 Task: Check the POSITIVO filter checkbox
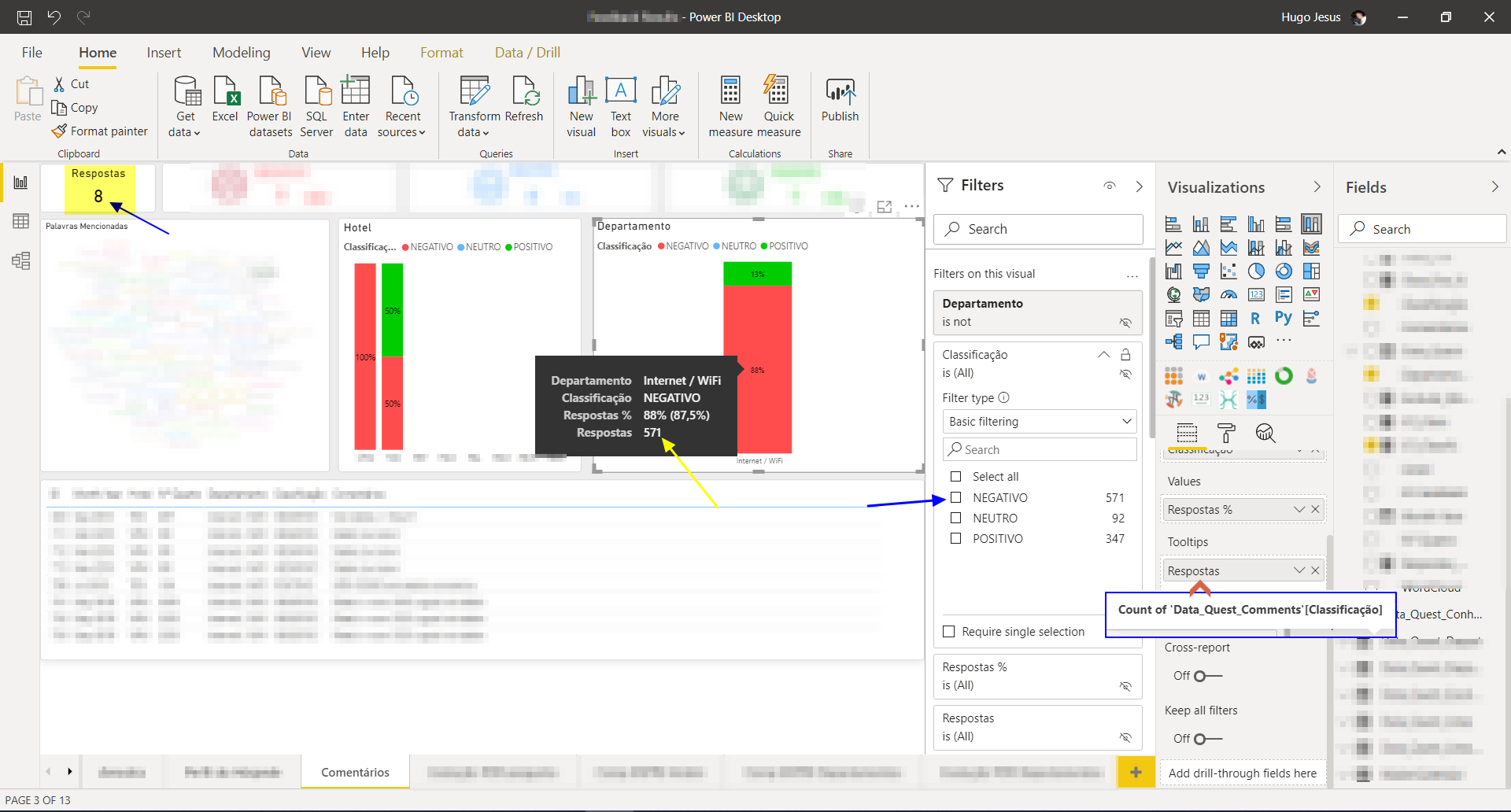(x=955, y=538)
